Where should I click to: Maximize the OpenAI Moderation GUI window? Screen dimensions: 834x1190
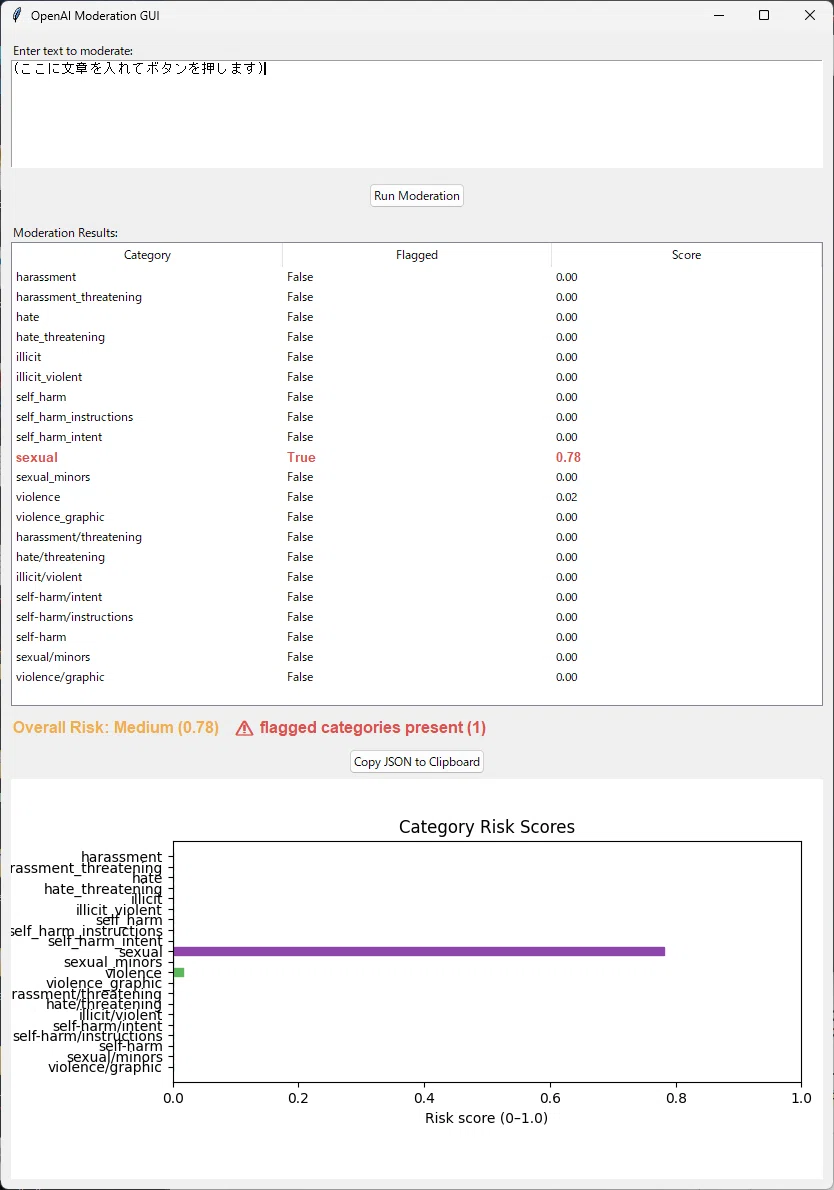[764, 15]
